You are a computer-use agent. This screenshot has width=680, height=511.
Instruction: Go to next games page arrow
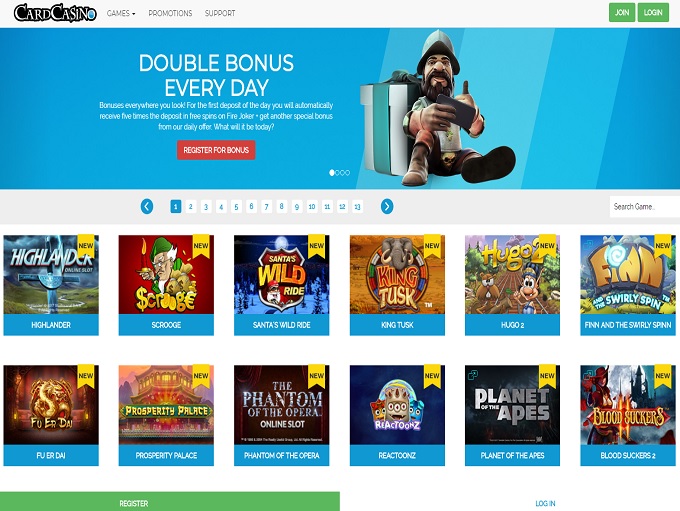tap(387, 206)
